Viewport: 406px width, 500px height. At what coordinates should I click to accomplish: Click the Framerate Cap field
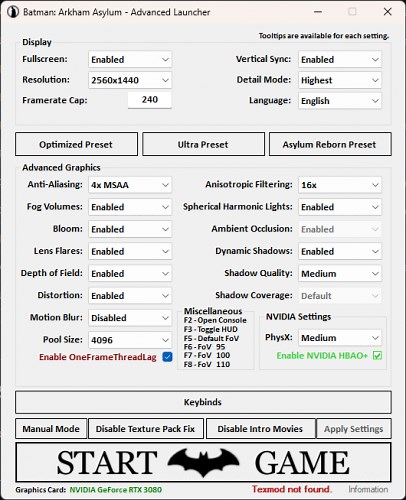[150, 100]
